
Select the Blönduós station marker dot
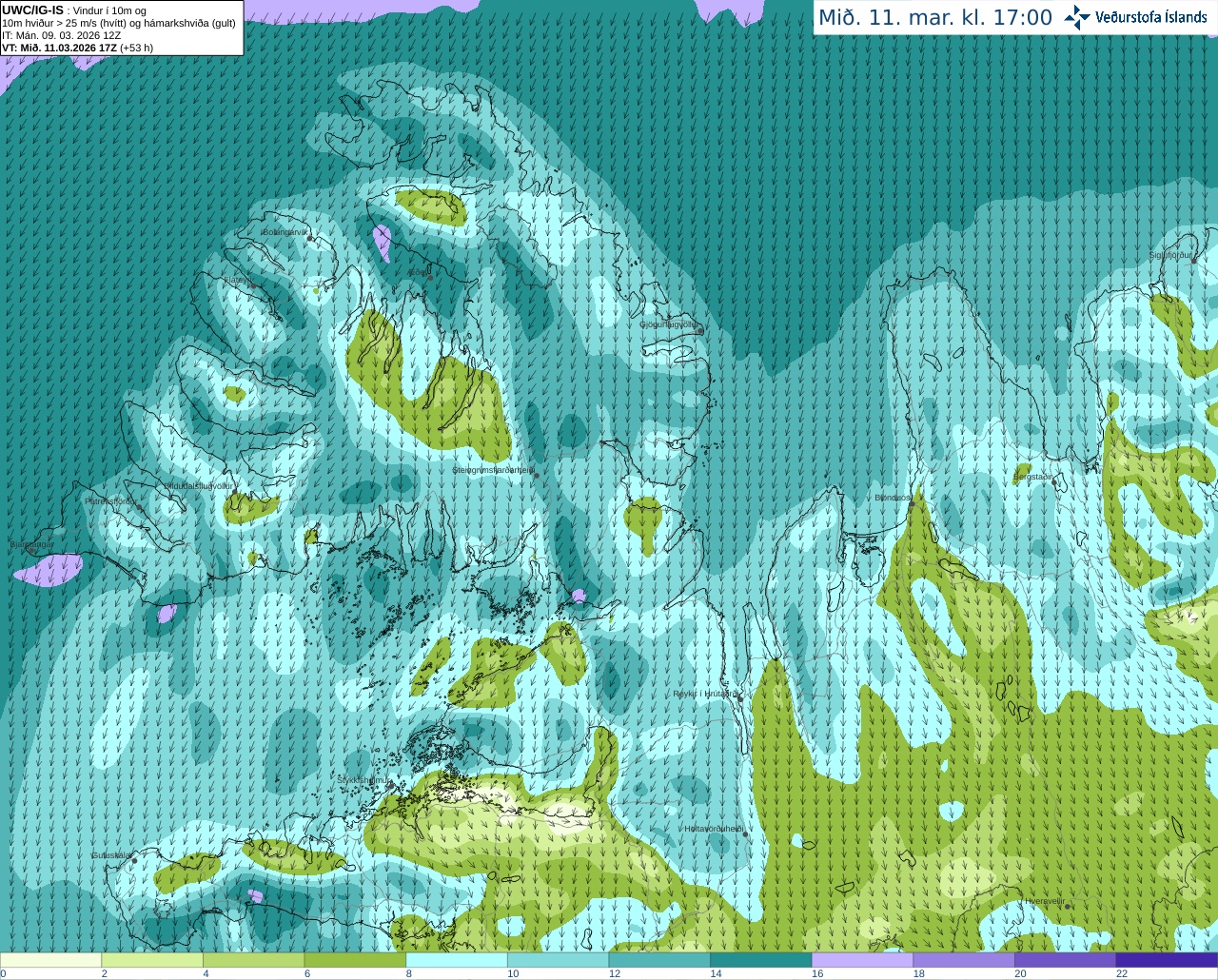[912, 504]
